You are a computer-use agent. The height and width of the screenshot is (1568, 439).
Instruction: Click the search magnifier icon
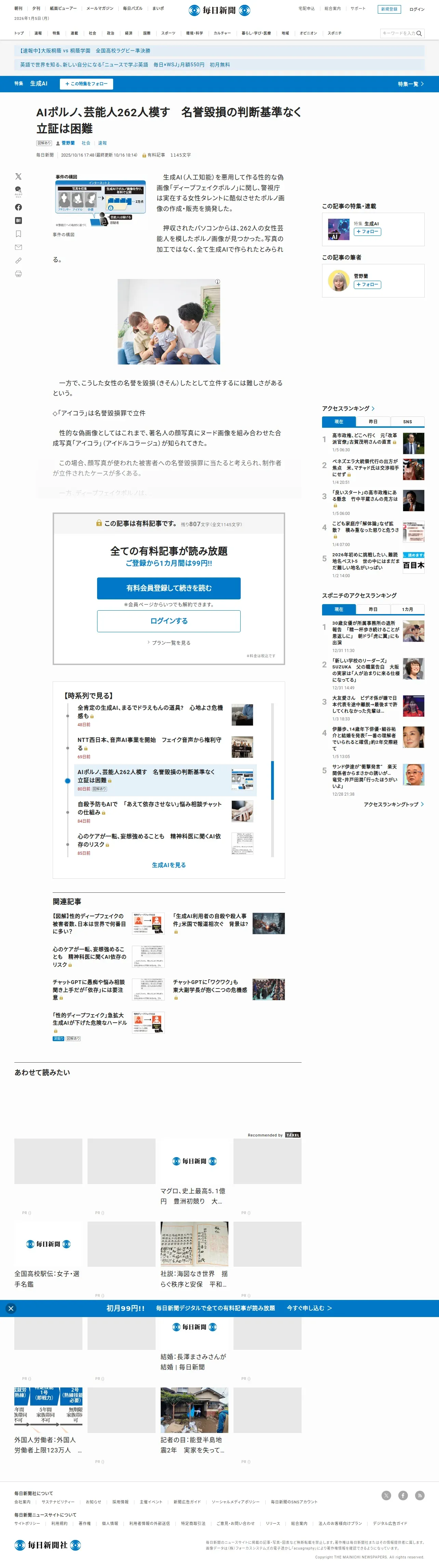click(x=419, y=34)
